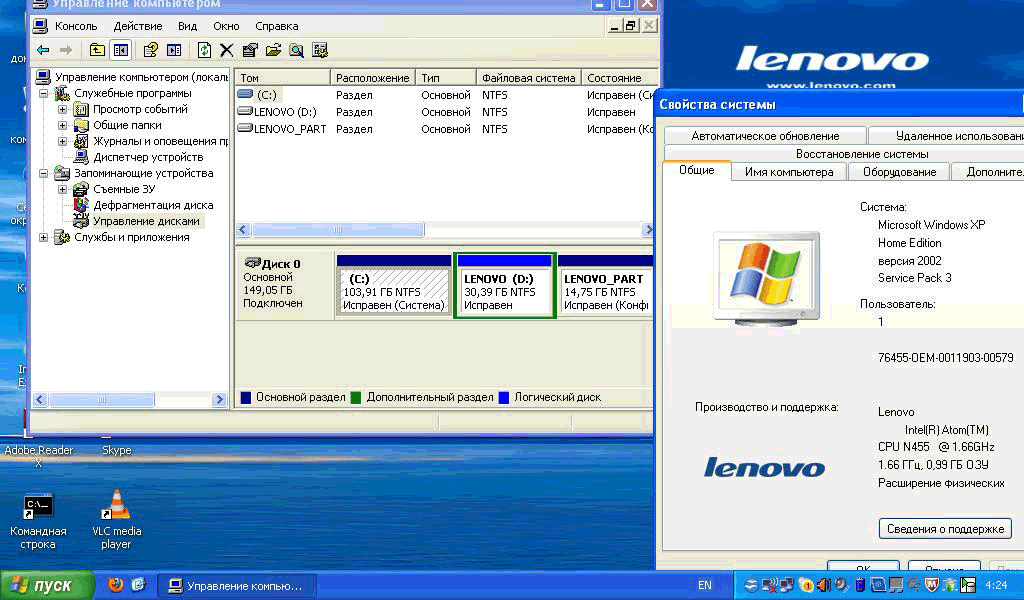The image size is (1024, 600).
Task: Click the Диск 0 disk label
Action: pyautogui.click(x=281, y=264)
